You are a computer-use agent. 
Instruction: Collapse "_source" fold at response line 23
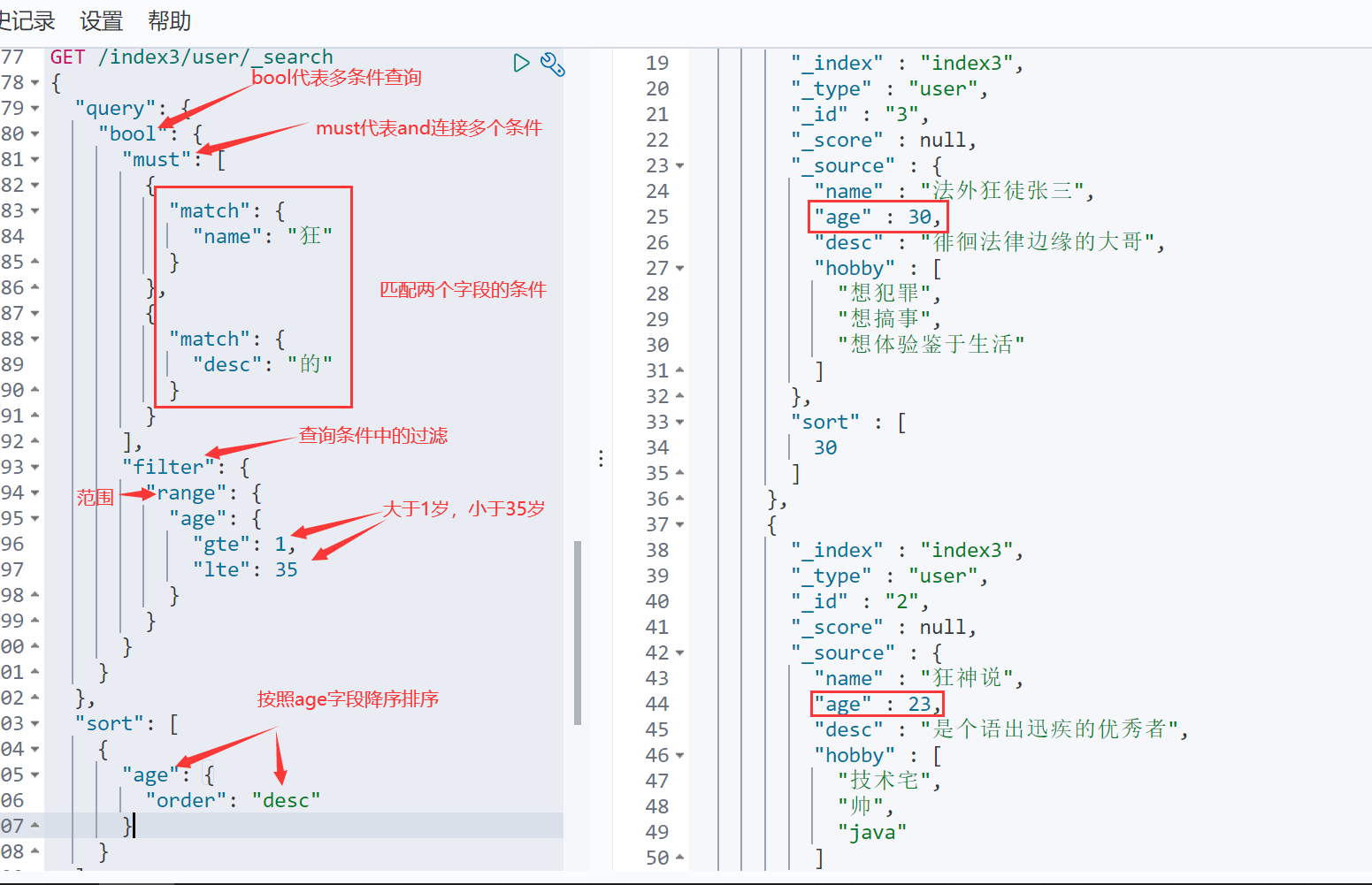[x=679, y=166]
